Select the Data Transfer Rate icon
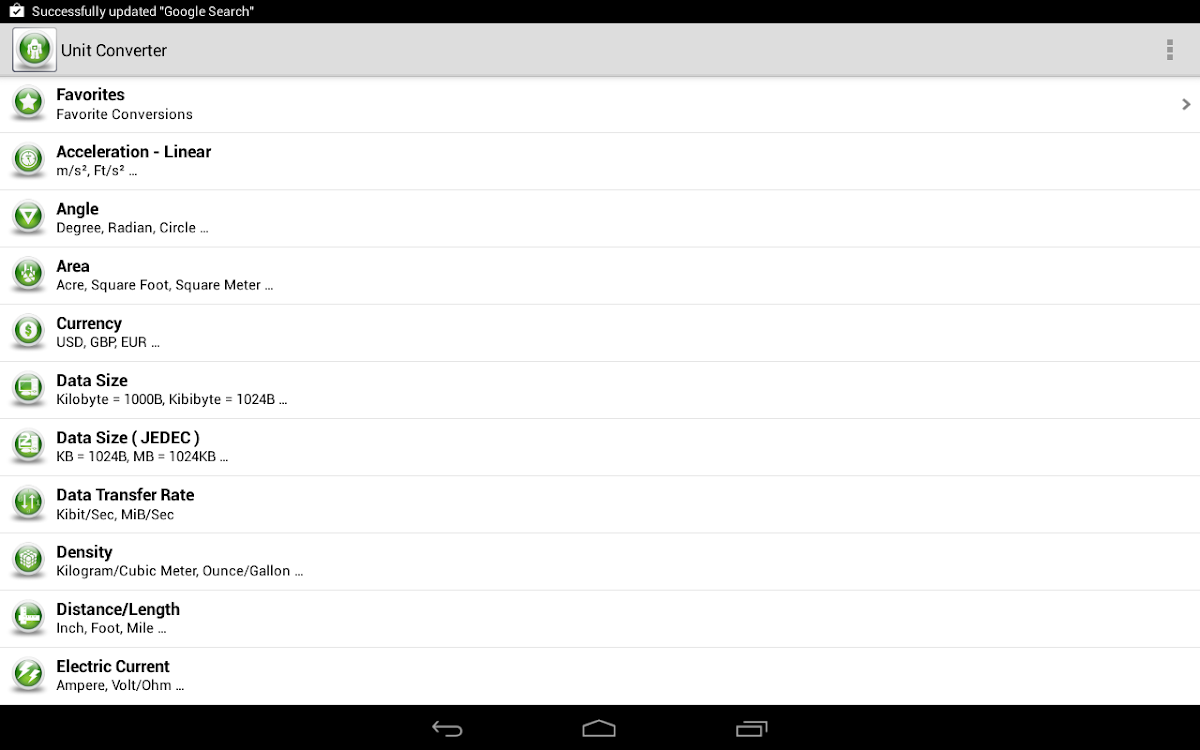Screen dimensions: 1200x750 tap(29, 503)
